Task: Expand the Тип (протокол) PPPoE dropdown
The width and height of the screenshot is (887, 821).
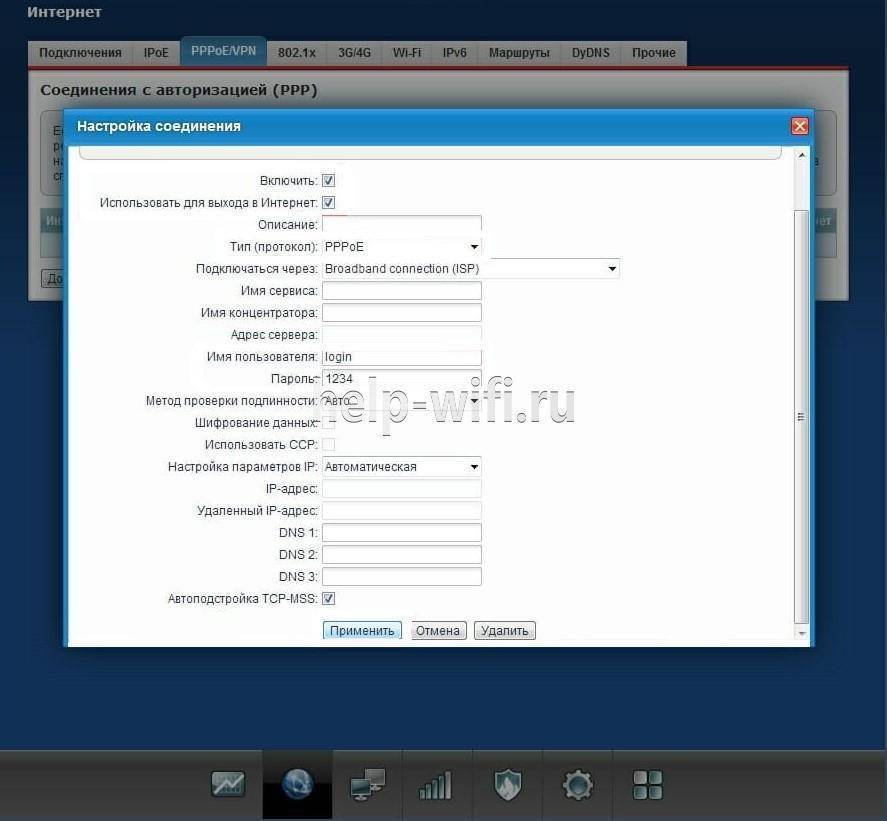Action: tap(402, 247)
